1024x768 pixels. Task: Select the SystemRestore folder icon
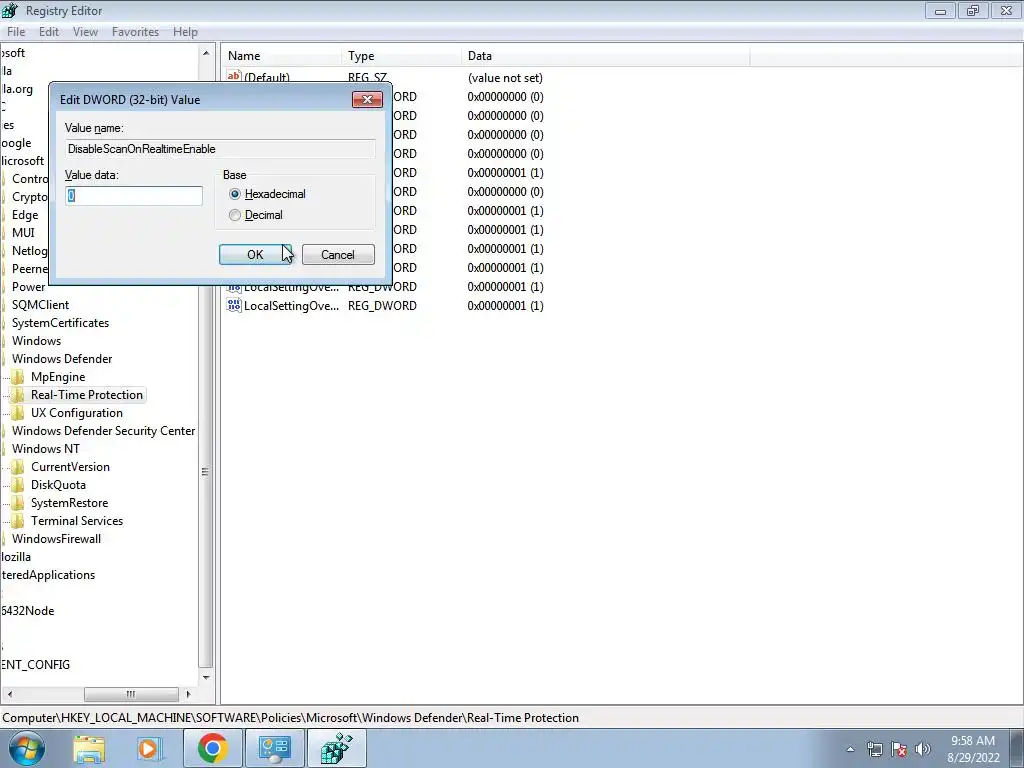[18, 503]
